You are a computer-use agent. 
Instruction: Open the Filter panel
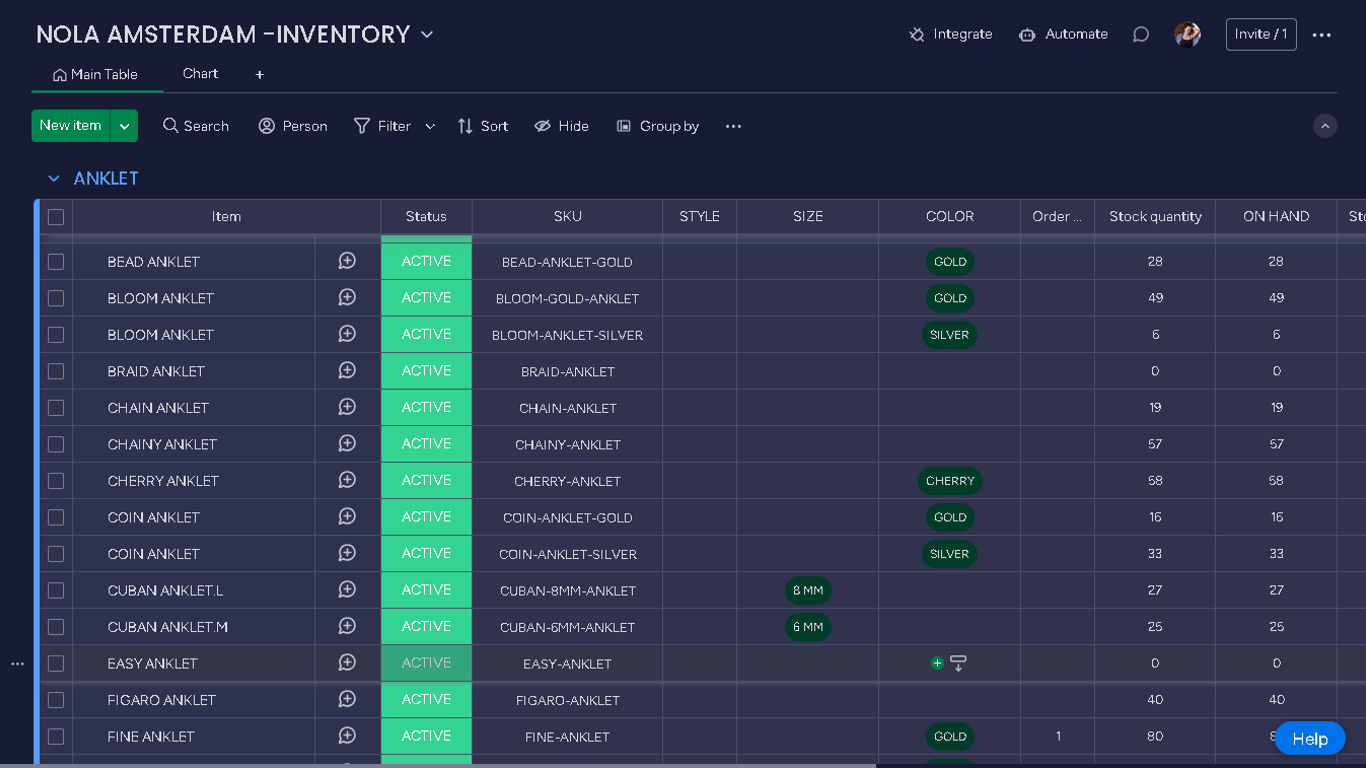click(383, 126)
